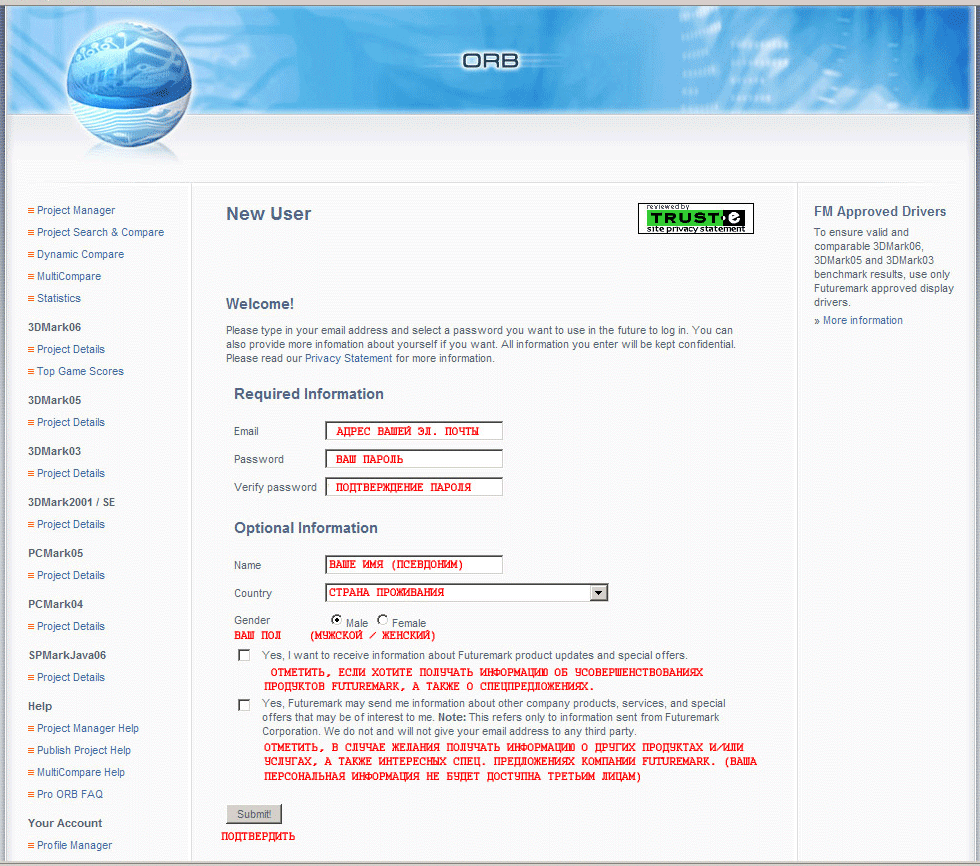Click the Welcome! heading
The width and height of the screenshot is (980, 866).
(260, 304)
